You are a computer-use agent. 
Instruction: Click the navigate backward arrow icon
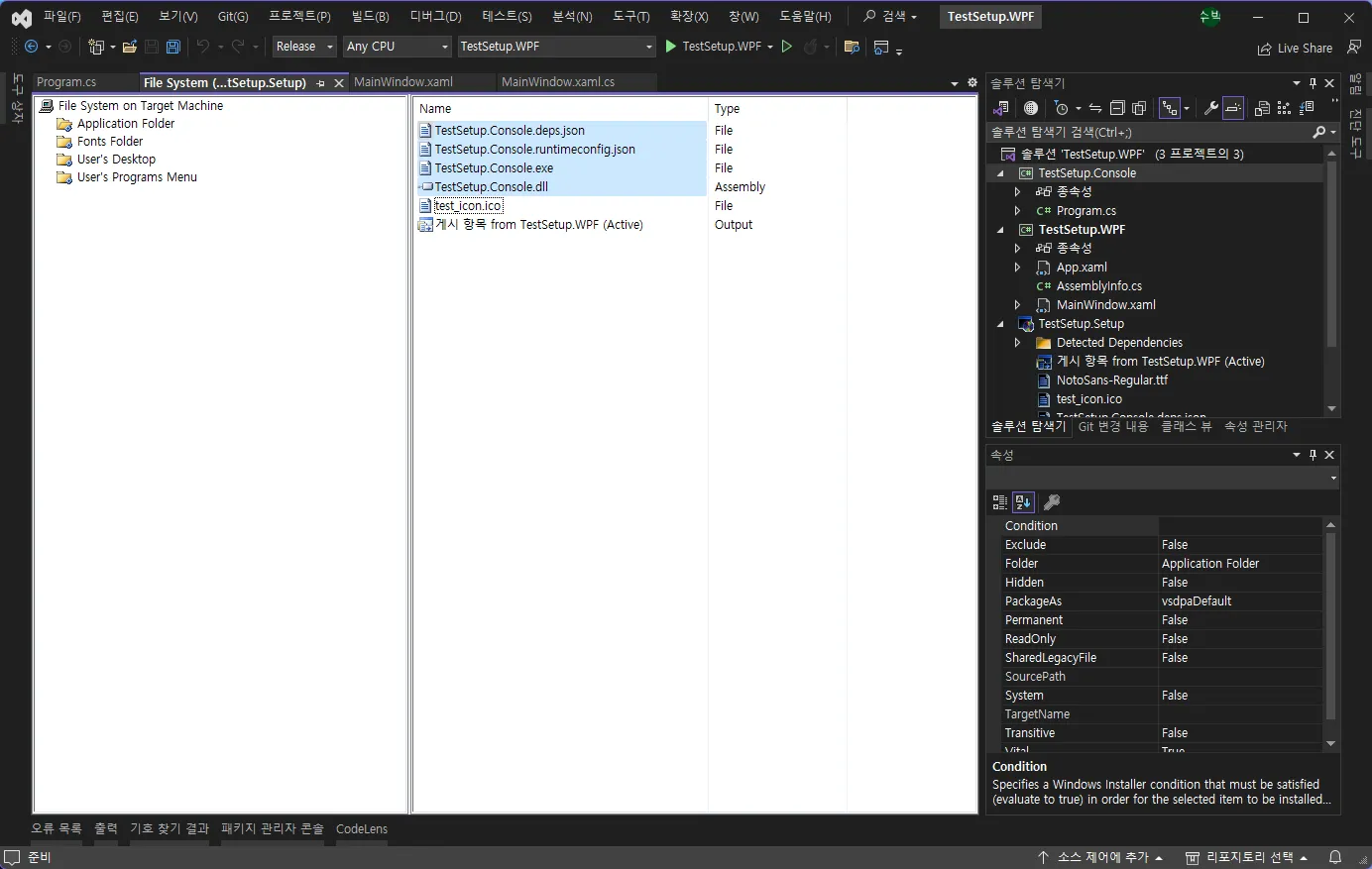[31, 47]
